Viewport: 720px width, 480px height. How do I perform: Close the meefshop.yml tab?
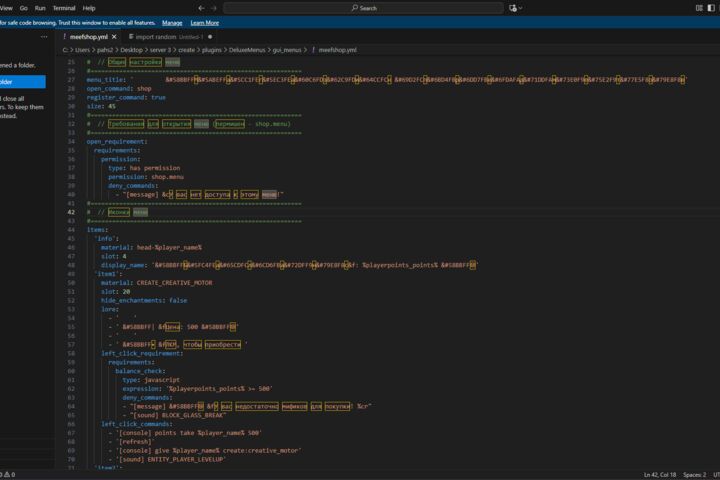click(114, 37)
